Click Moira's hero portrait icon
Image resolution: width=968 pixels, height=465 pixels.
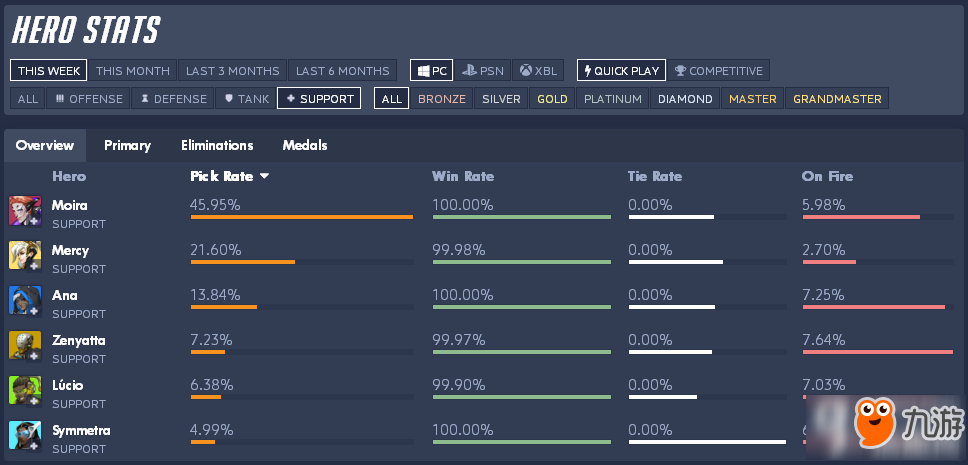[x=25, y=211]
